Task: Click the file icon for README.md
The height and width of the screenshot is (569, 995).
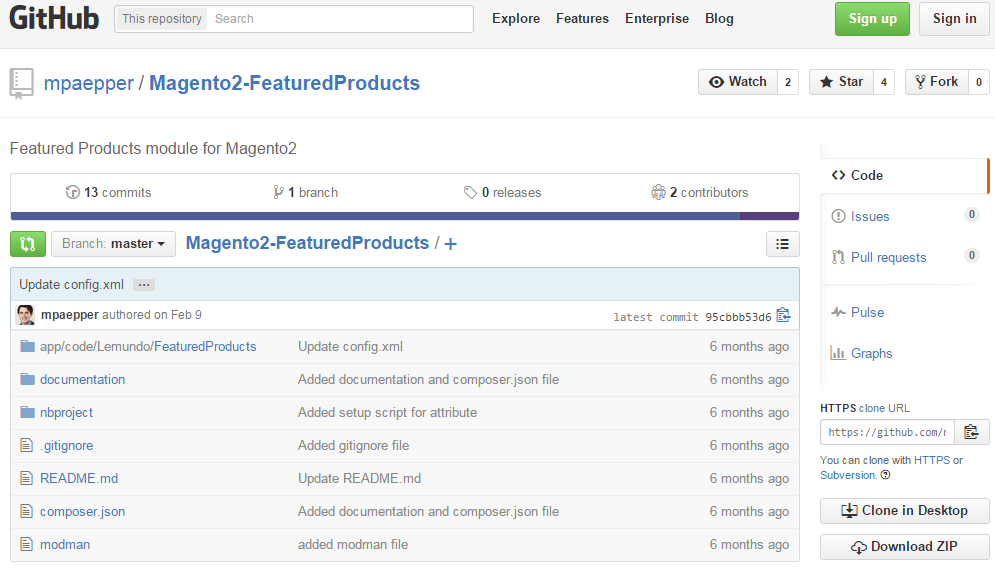Action: pos(27,478)
